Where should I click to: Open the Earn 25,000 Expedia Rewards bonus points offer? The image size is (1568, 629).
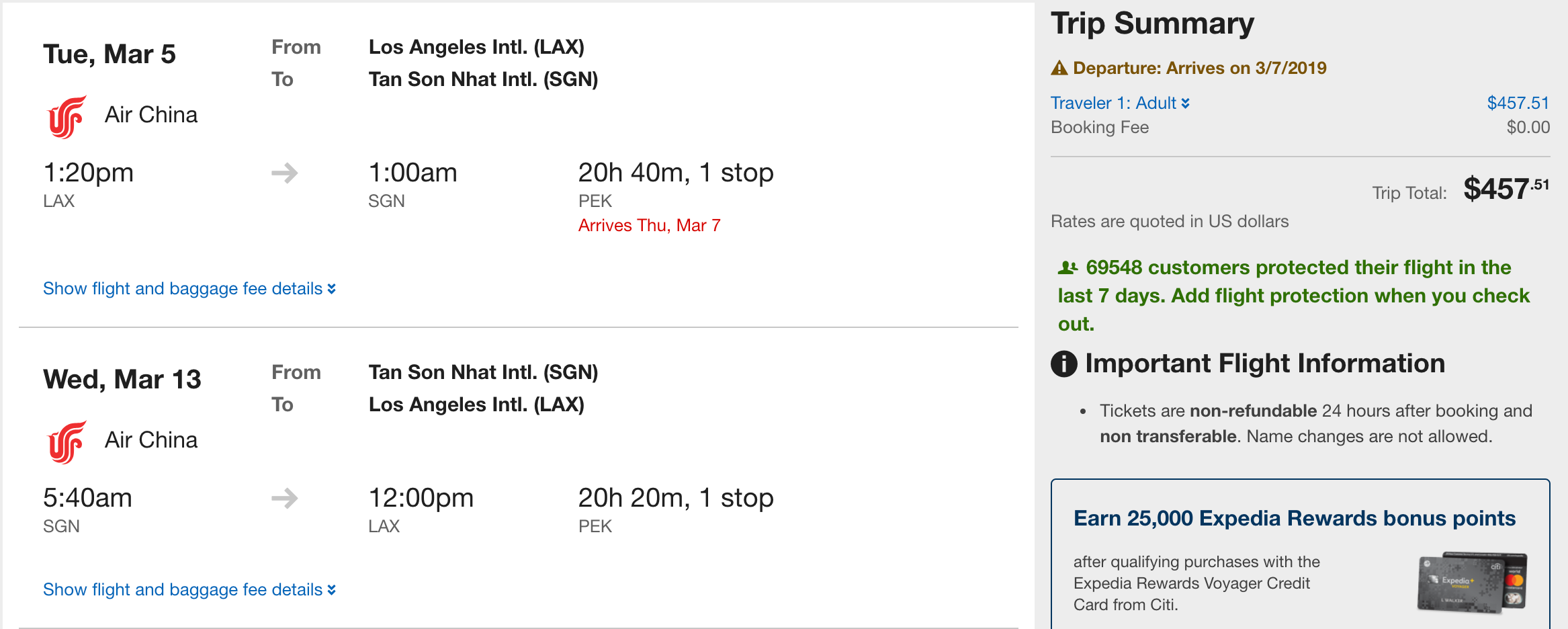(1294, 519)
